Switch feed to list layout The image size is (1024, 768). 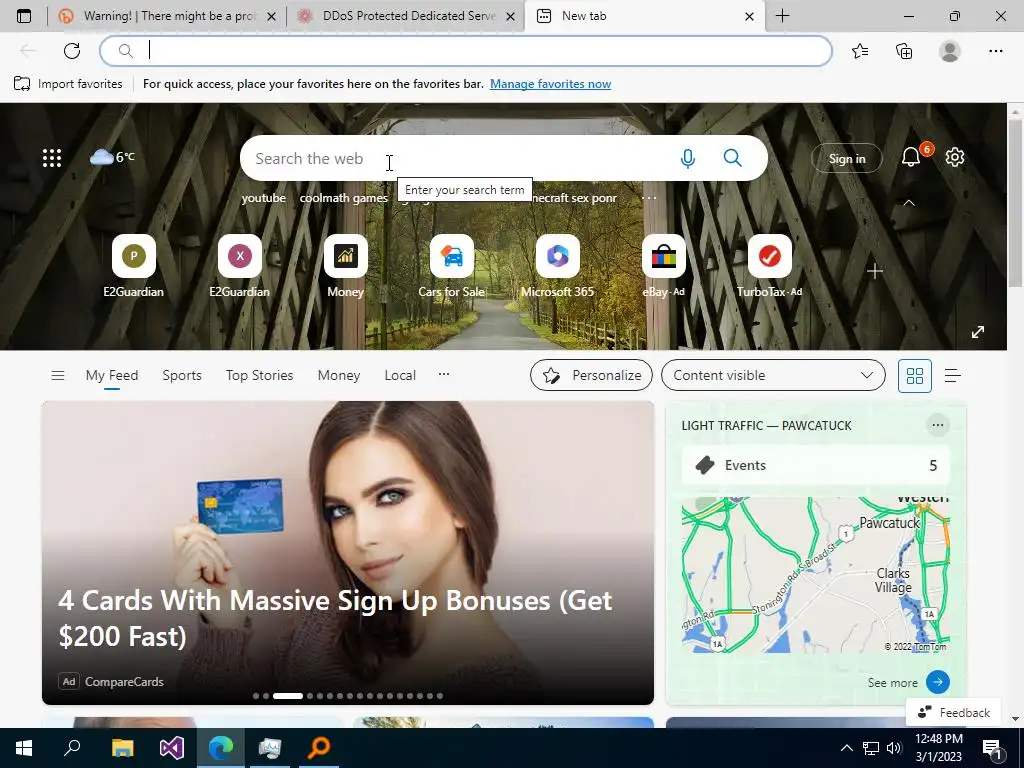(x=953, y=376)
